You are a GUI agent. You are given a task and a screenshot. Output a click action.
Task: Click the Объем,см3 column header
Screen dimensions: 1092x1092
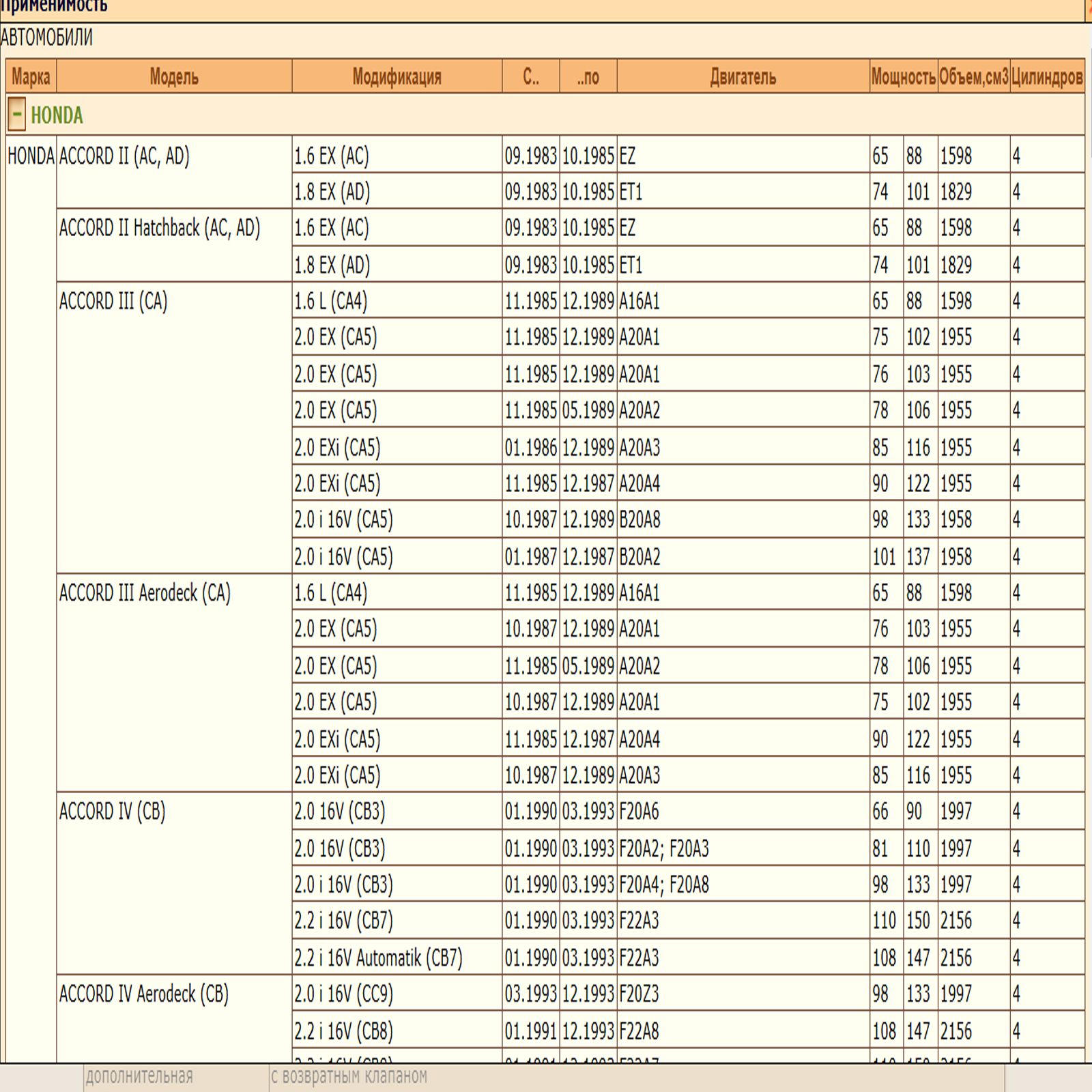[x=973, y=76]
